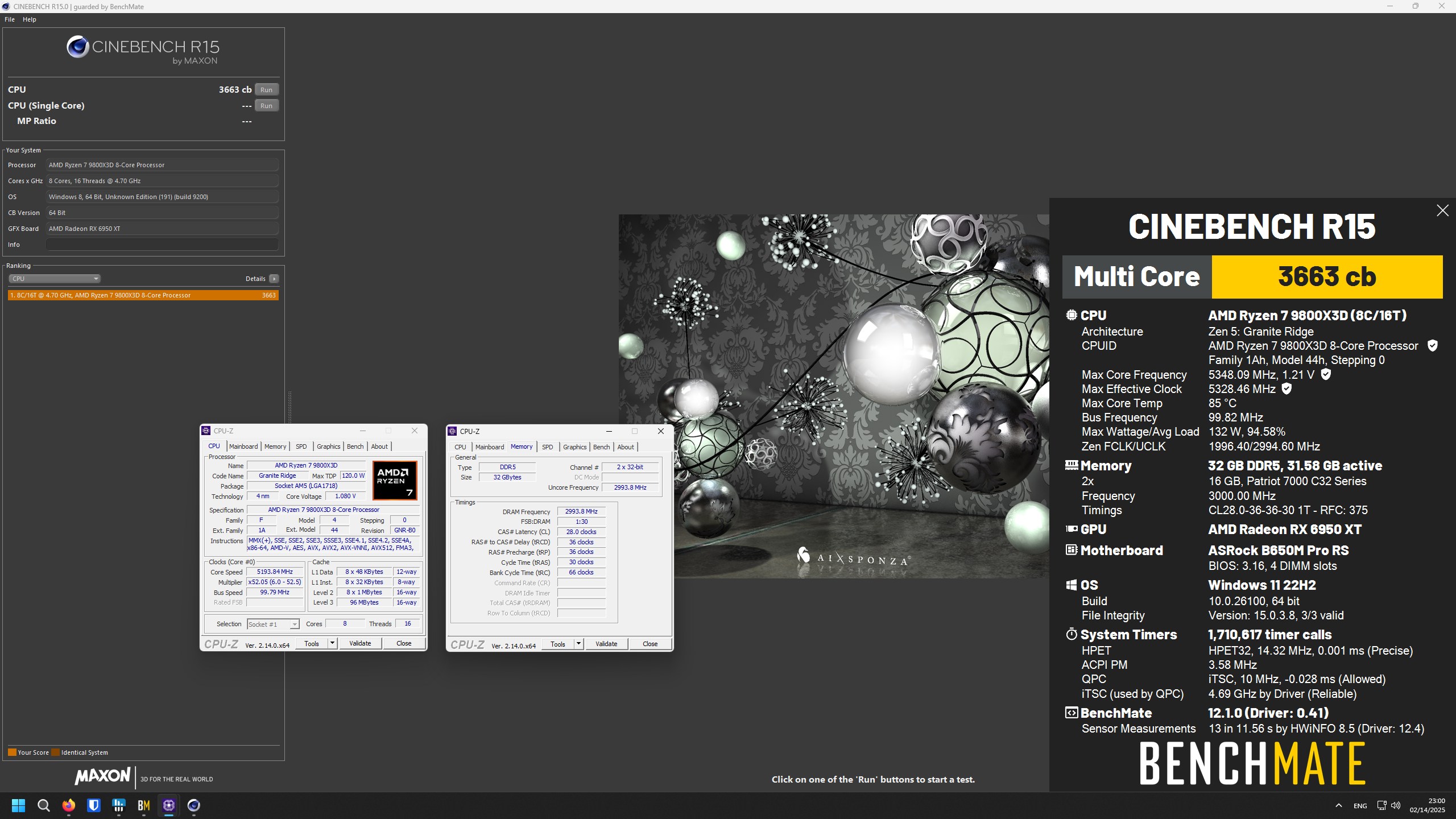Open the File menu

(x=10, y=19)
